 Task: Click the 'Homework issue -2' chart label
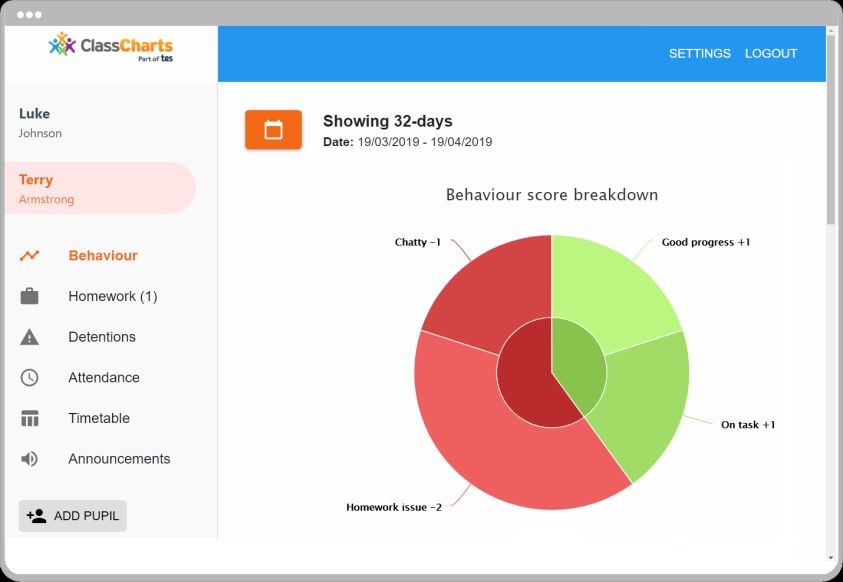394,507
